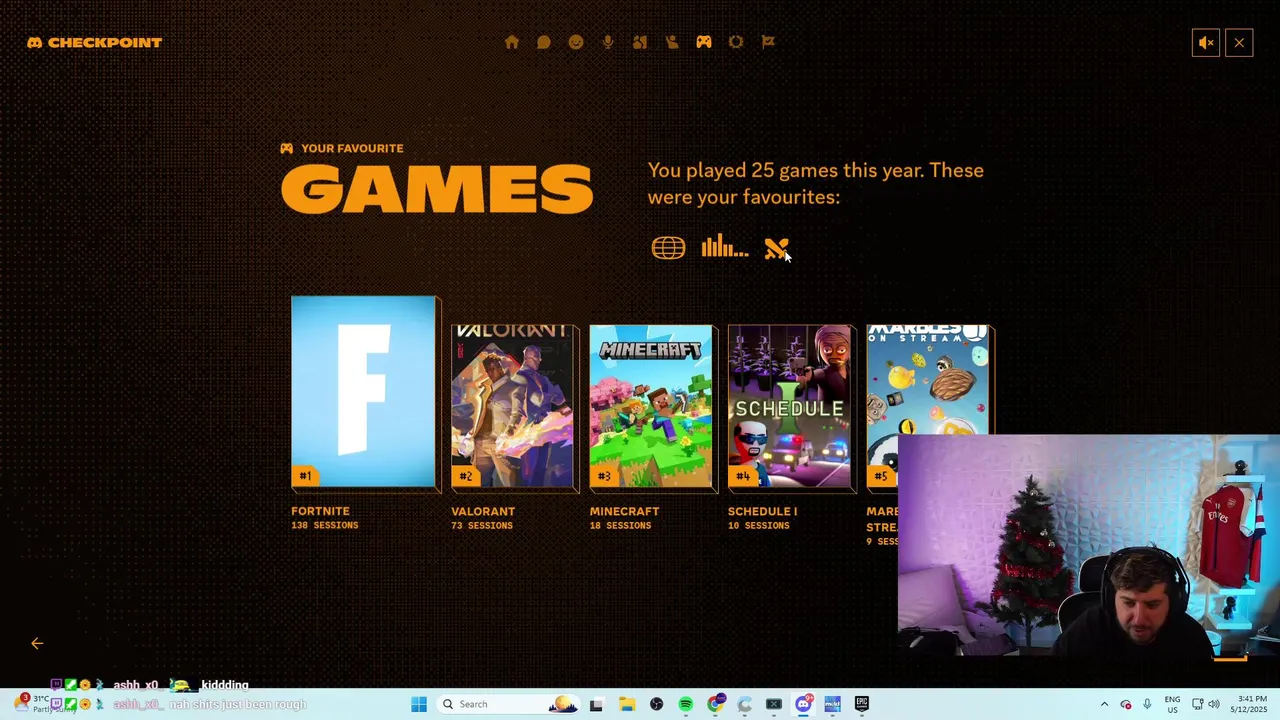
Task: Show hidden system tray icons
Action: (x=1104, y=704)
